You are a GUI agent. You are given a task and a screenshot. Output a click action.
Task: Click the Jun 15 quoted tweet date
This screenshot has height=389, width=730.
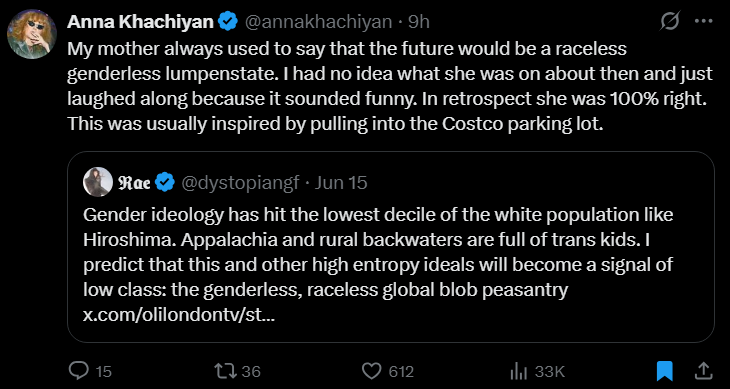[341, 183]
